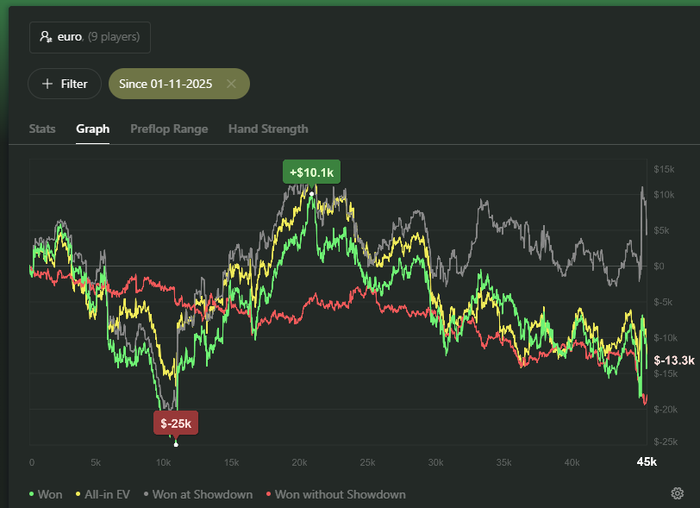Hide the Won at Showdown series
The width and height of the screenshot is (700, 508).
[x=202, y=494]
